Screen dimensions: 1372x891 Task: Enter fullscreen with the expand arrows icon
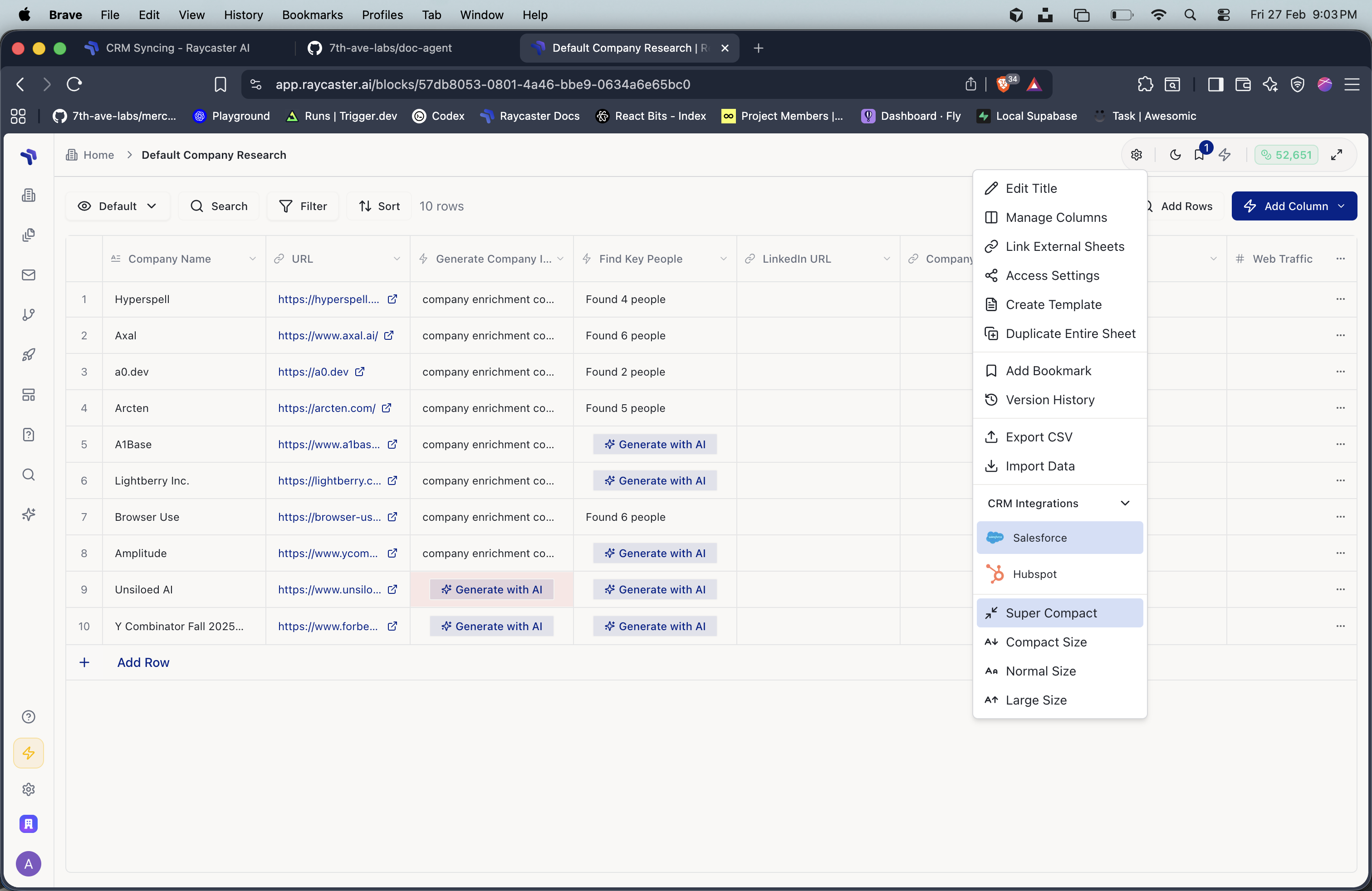click(x=1338, y=154)
